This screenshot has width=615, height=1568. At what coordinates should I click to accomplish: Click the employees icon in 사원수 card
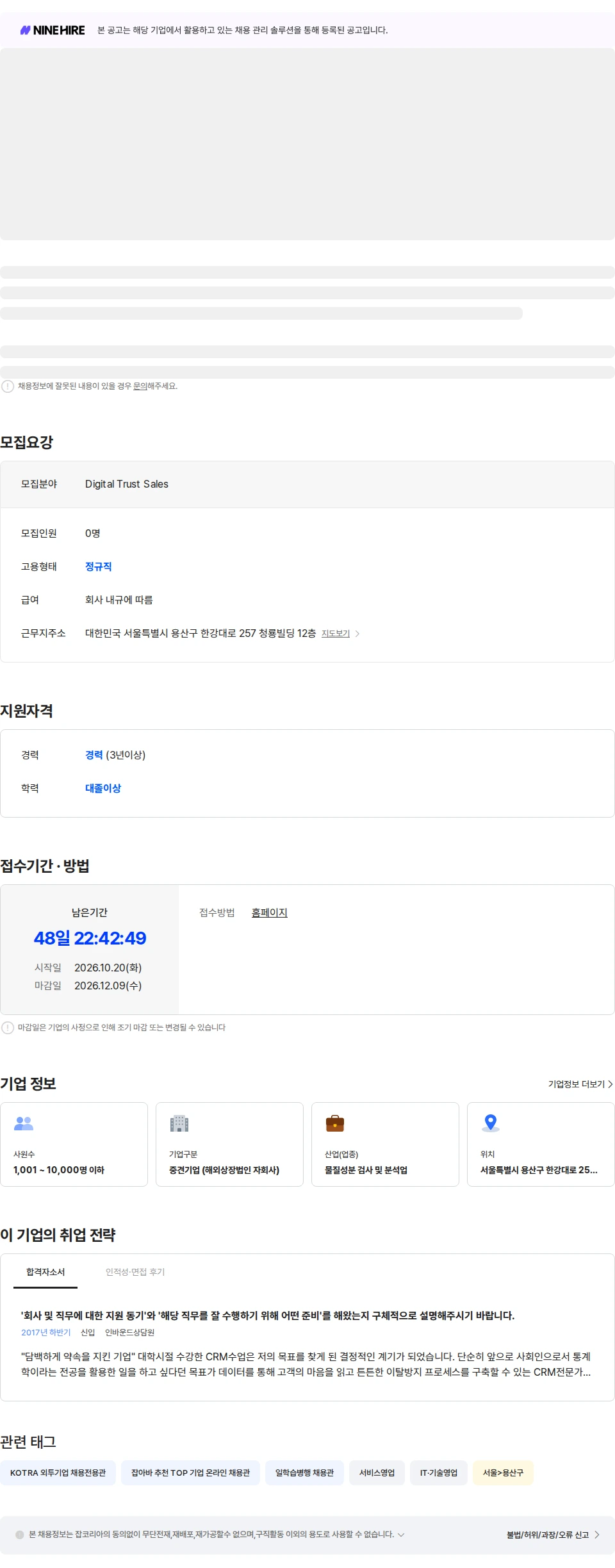[x=24, y=1123]
